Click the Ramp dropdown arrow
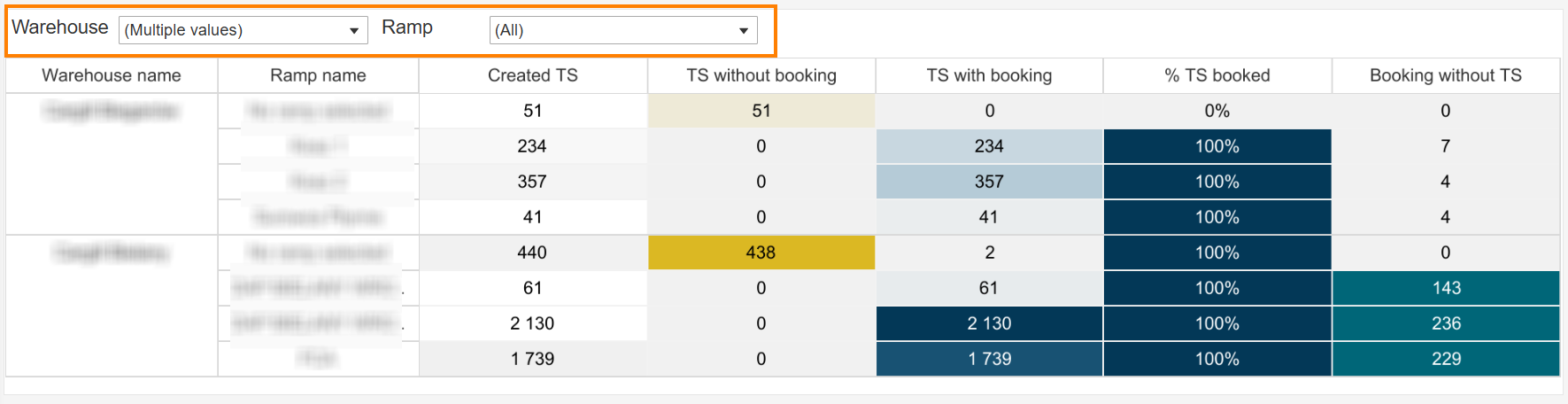 tap(744, 31)
